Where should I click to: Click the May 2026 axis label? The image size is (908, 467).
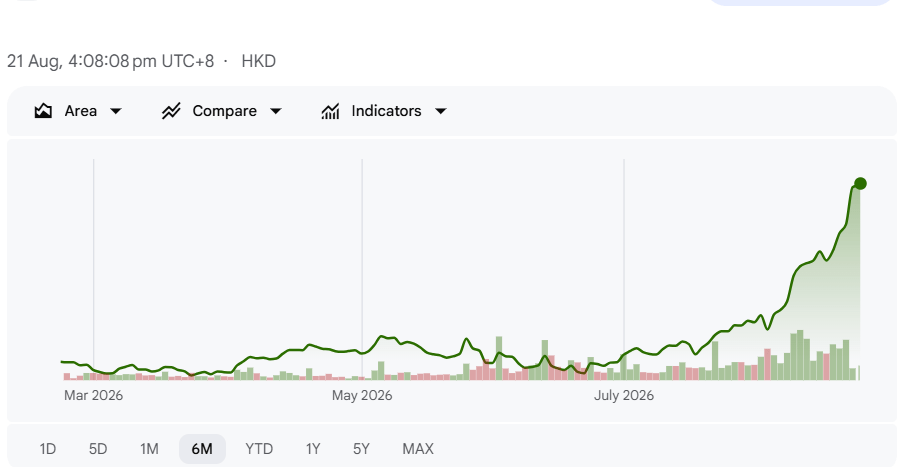pyautogui.click(x=362, y=396)
